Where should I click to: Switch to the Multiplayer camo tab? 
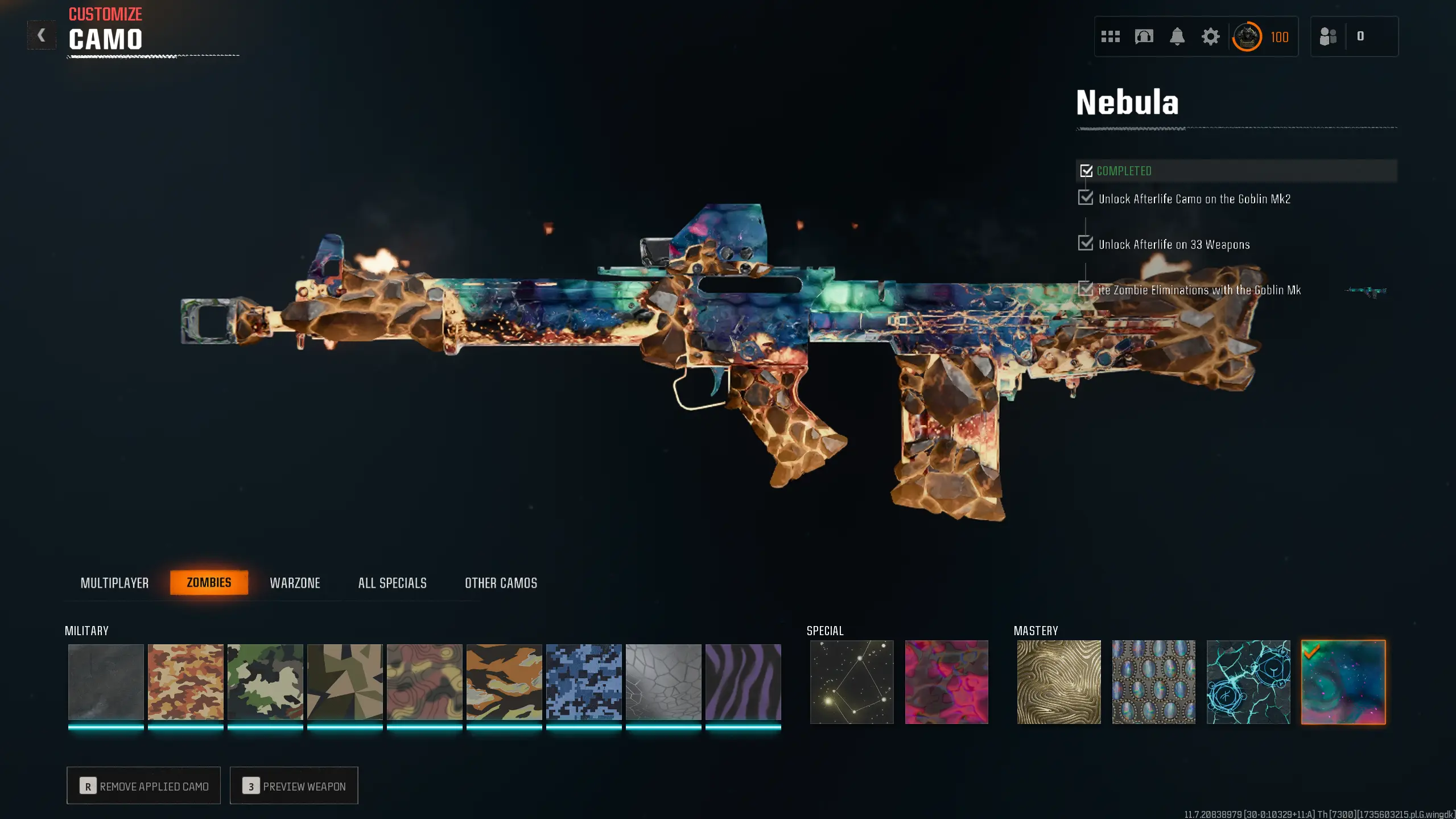coord(114,583)
